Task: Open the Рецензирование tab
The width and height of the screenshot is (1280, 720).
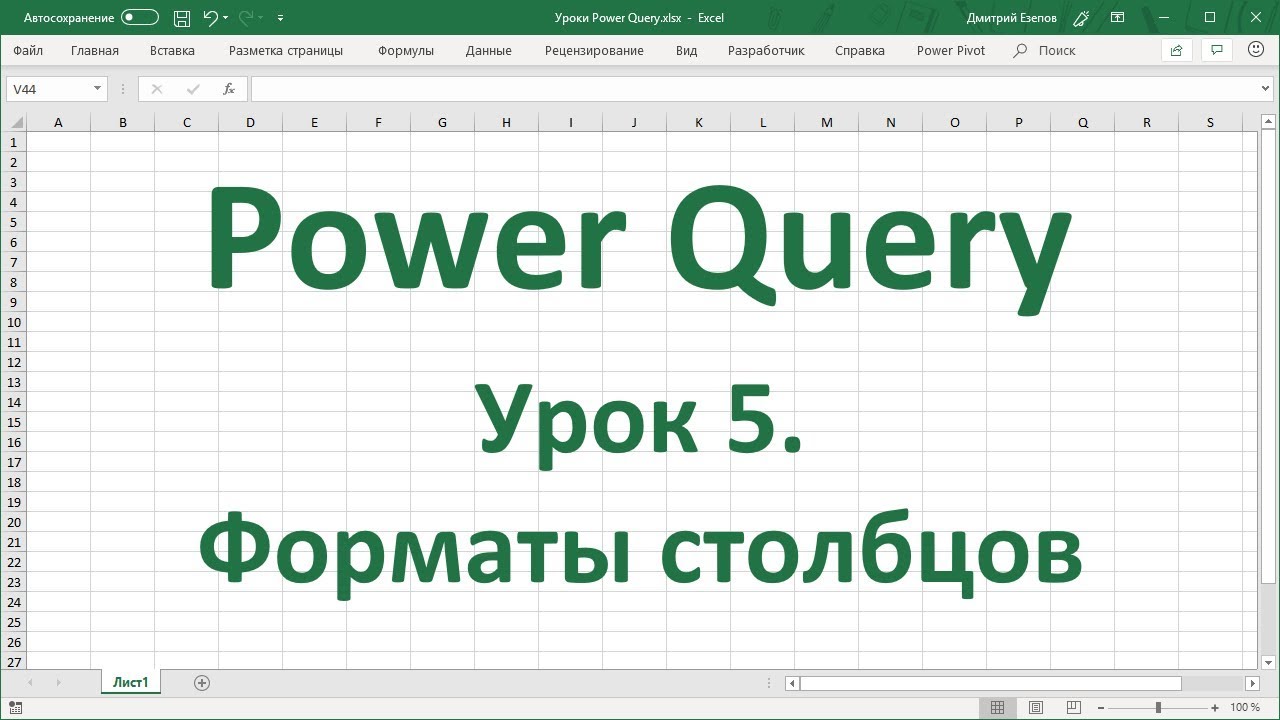Action: pyautogui.click(x=594, y=50)
